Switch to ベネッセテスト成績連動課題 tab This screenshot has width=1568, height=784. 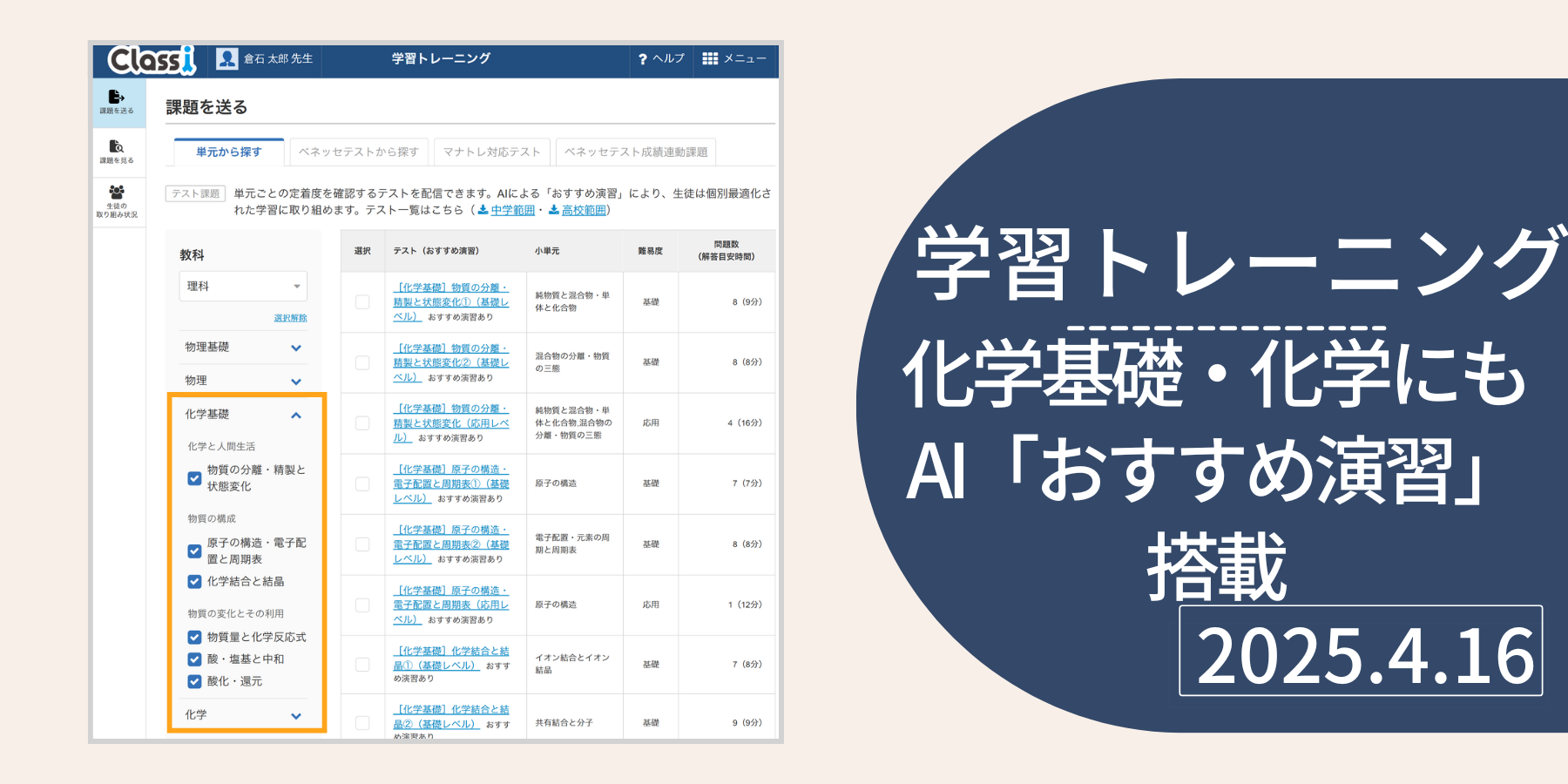click(x=636, y=152)
